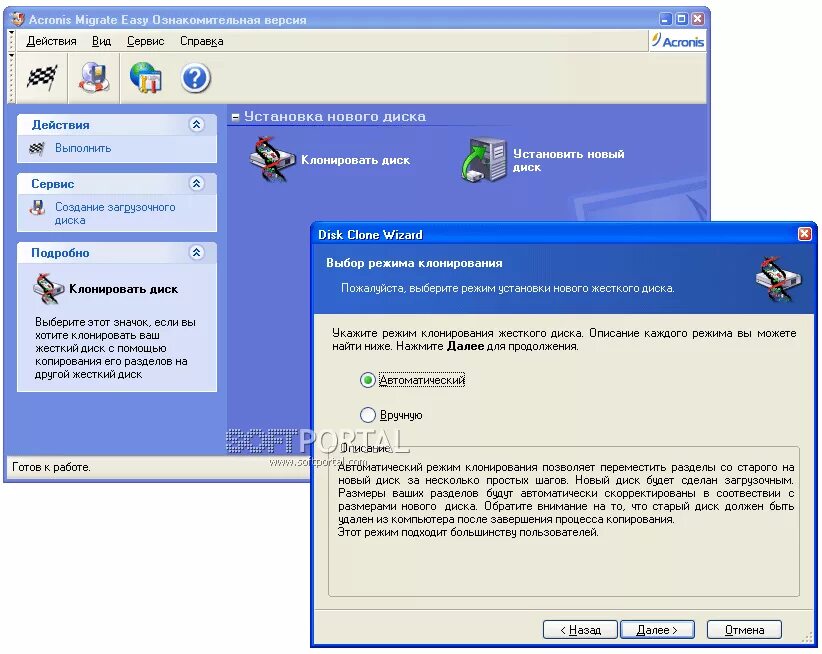Collapse the Сервис sidebar panel

pos(196,183)
